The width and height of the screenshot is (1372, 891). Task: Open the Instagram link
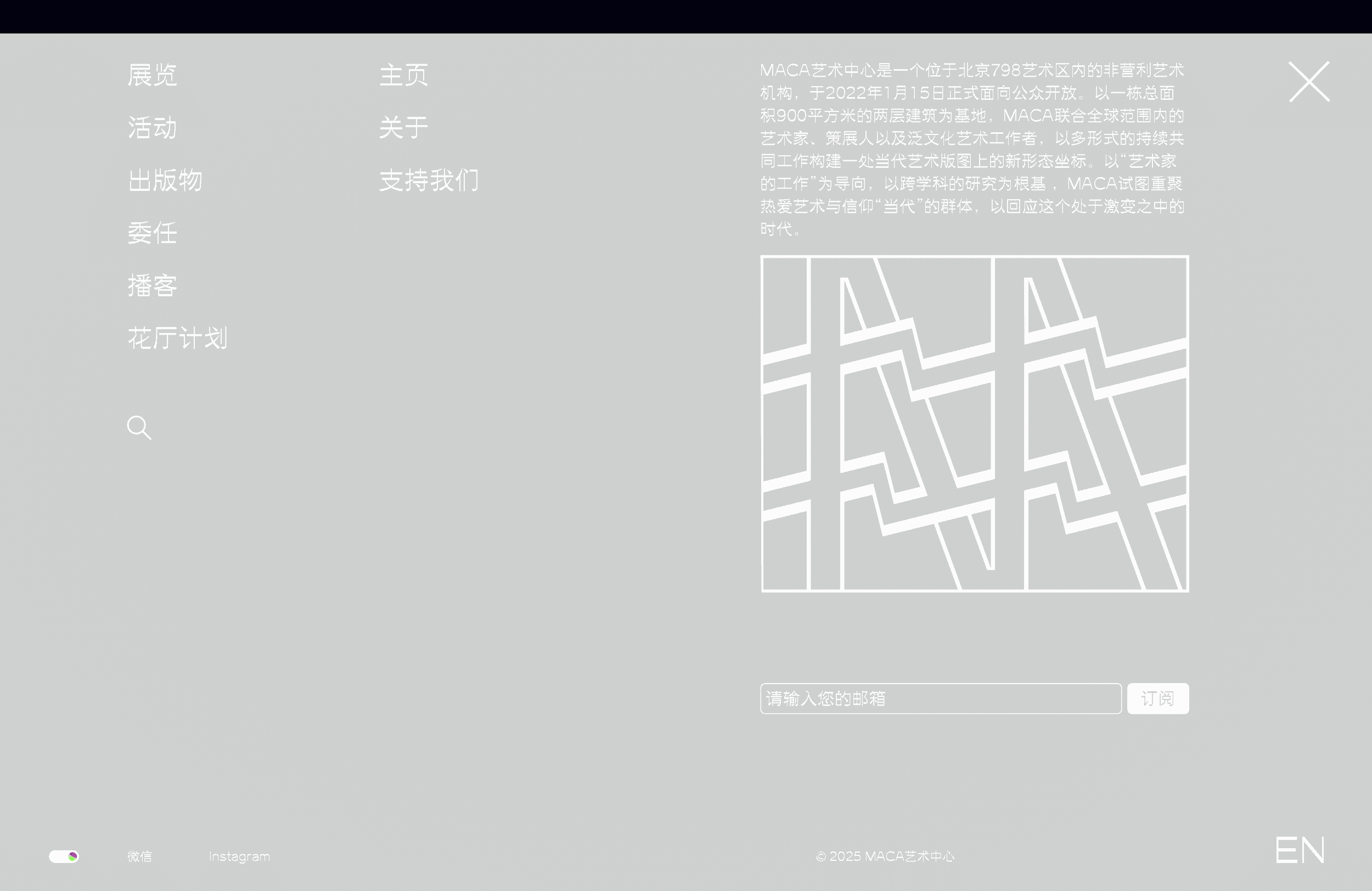(x=239, y=856)
